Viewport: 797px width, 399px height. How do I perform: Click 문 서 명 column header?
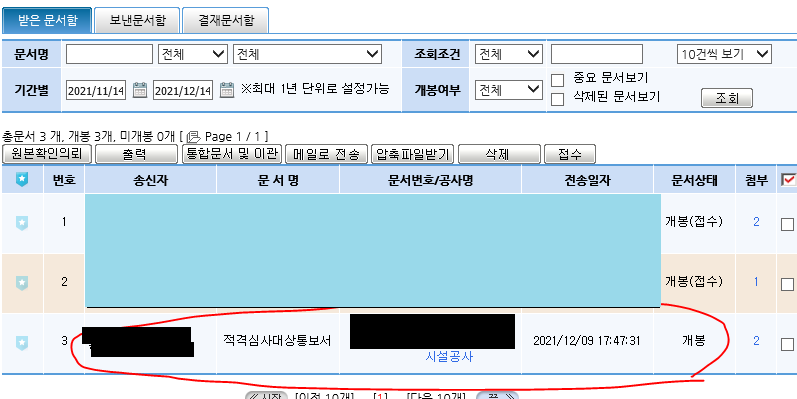[x=278, y=180]
